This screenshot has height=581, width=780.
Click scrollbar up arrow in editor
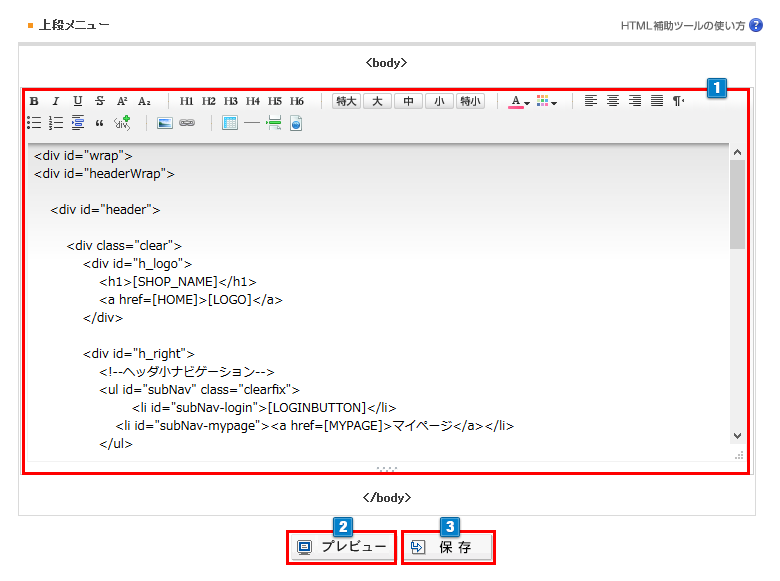pos(737,152)
